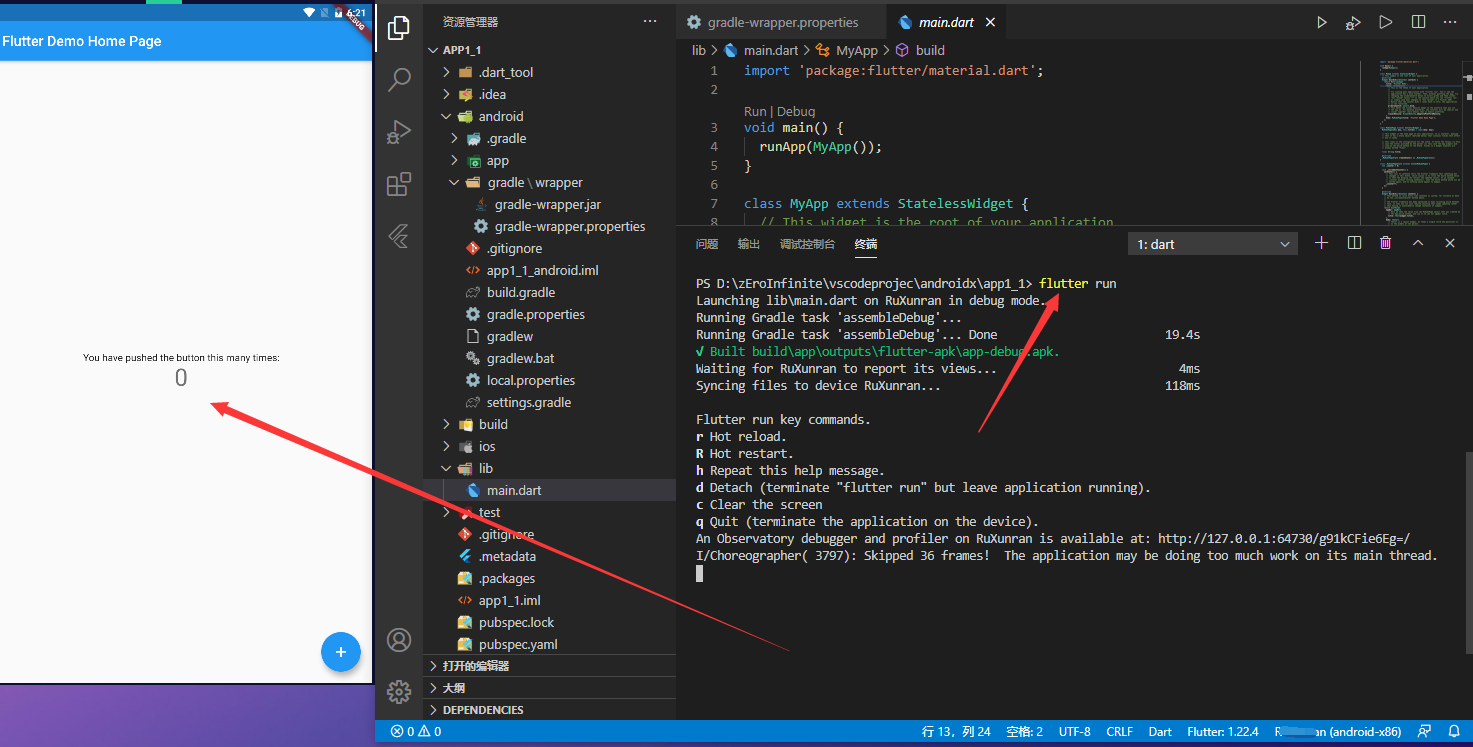Close the terminal panel
The height and width of the screenshot is (747, 1473).
coord(1449,243)
